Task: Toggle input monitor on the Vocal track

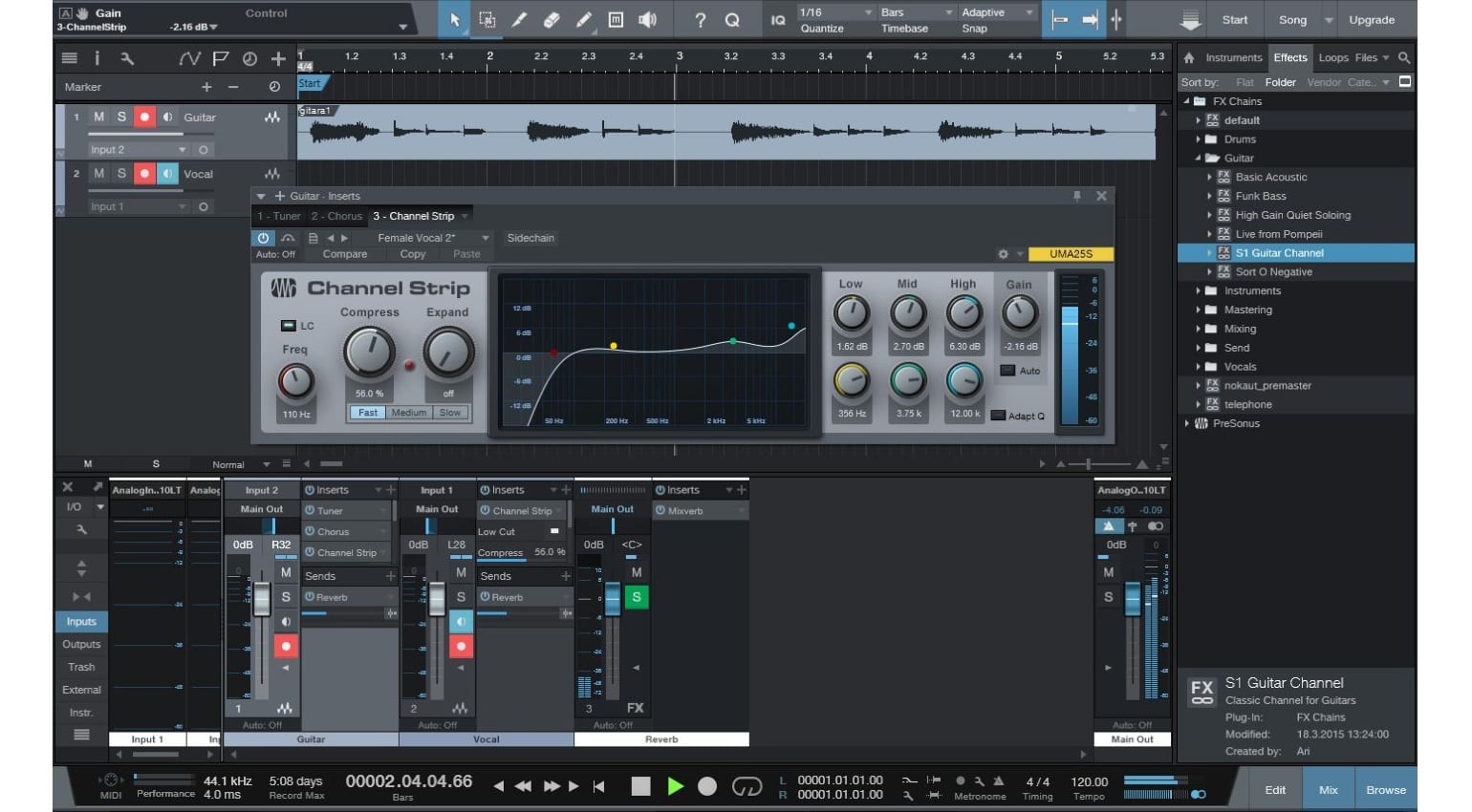Action: (167, 174)
